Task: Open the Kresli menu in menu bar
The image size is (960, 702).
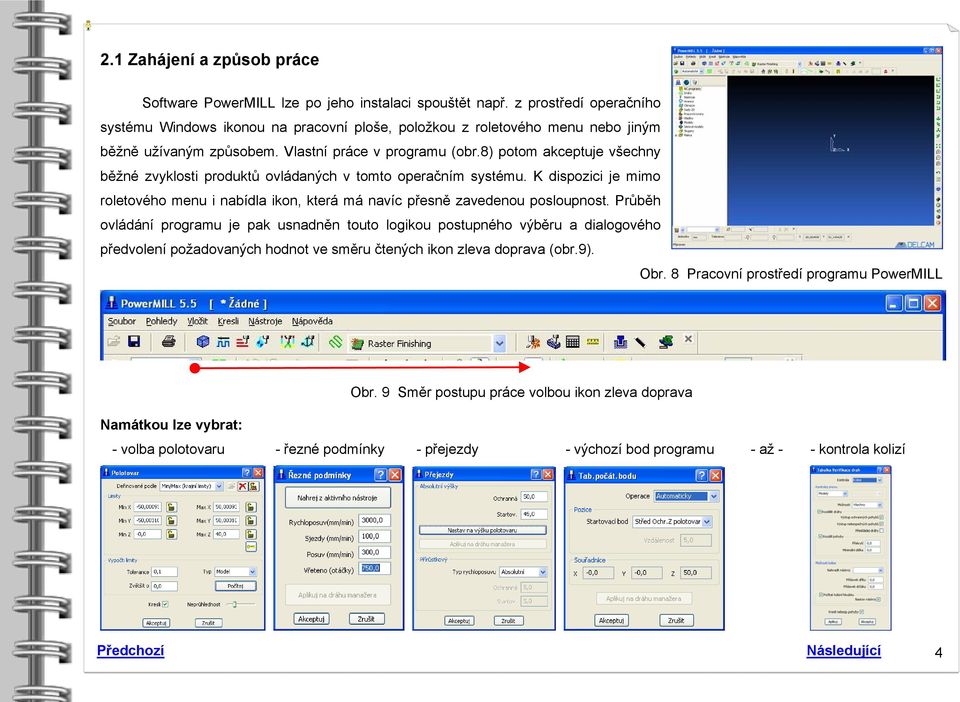Action: (228, 321)
